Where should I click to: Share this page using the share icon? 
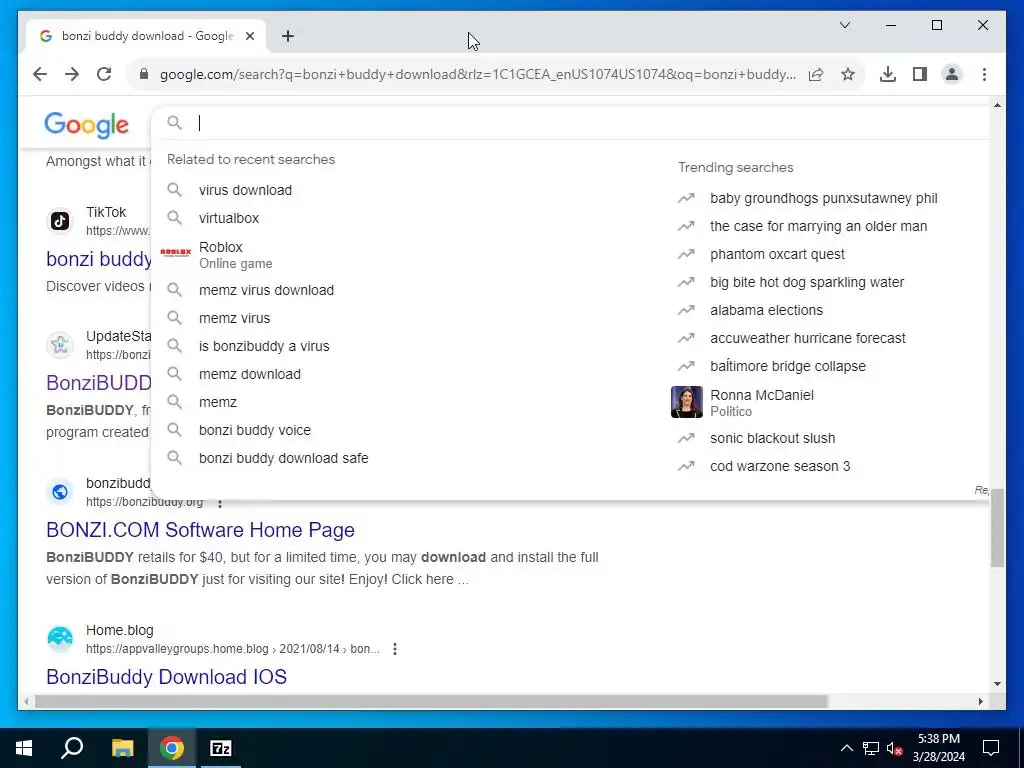816,74
